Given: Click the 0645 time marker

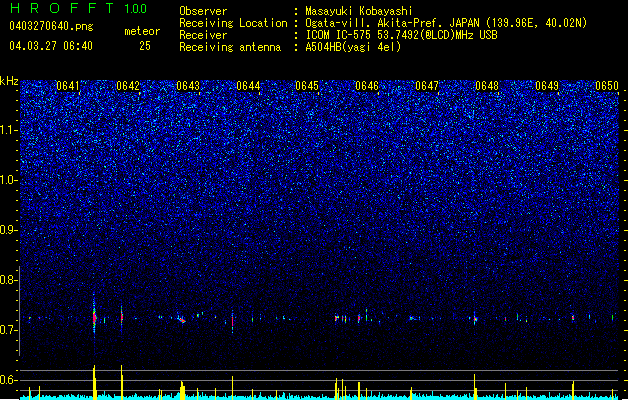Looking at the screenshot, I should tap(307, 86).
